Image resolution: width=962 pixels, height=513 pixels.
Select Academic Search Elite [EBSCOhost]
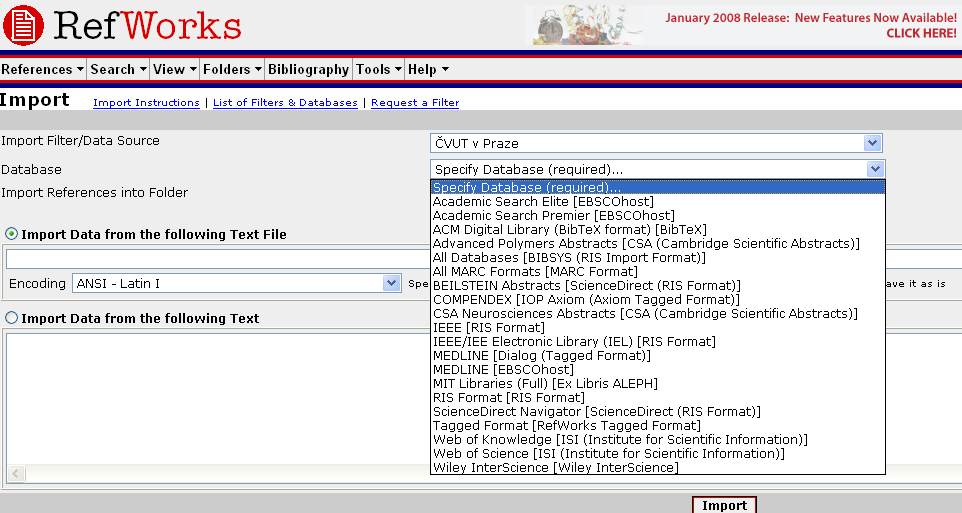658,201
